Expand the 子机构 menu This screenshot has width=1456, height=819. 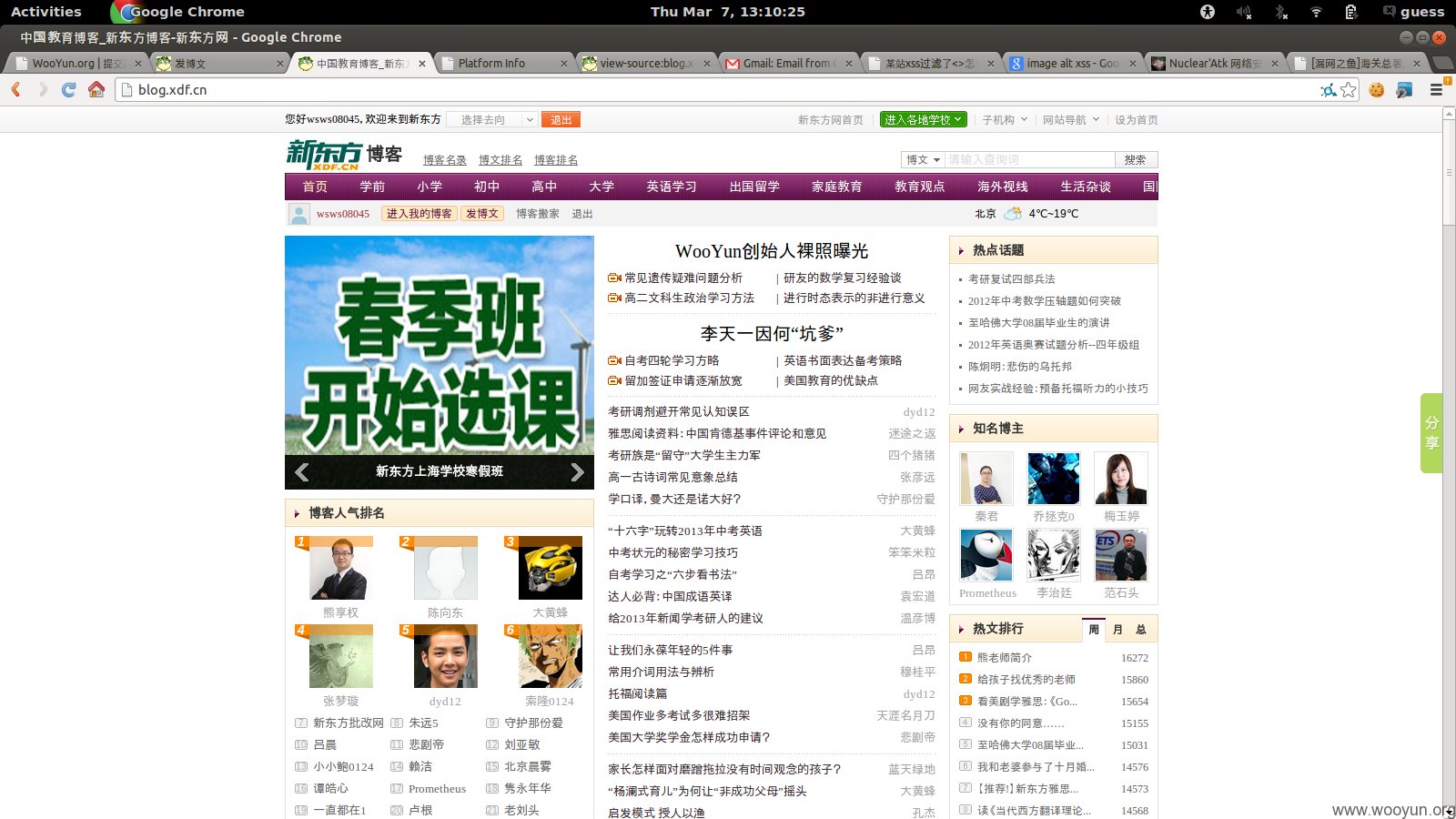[1005, 120]
